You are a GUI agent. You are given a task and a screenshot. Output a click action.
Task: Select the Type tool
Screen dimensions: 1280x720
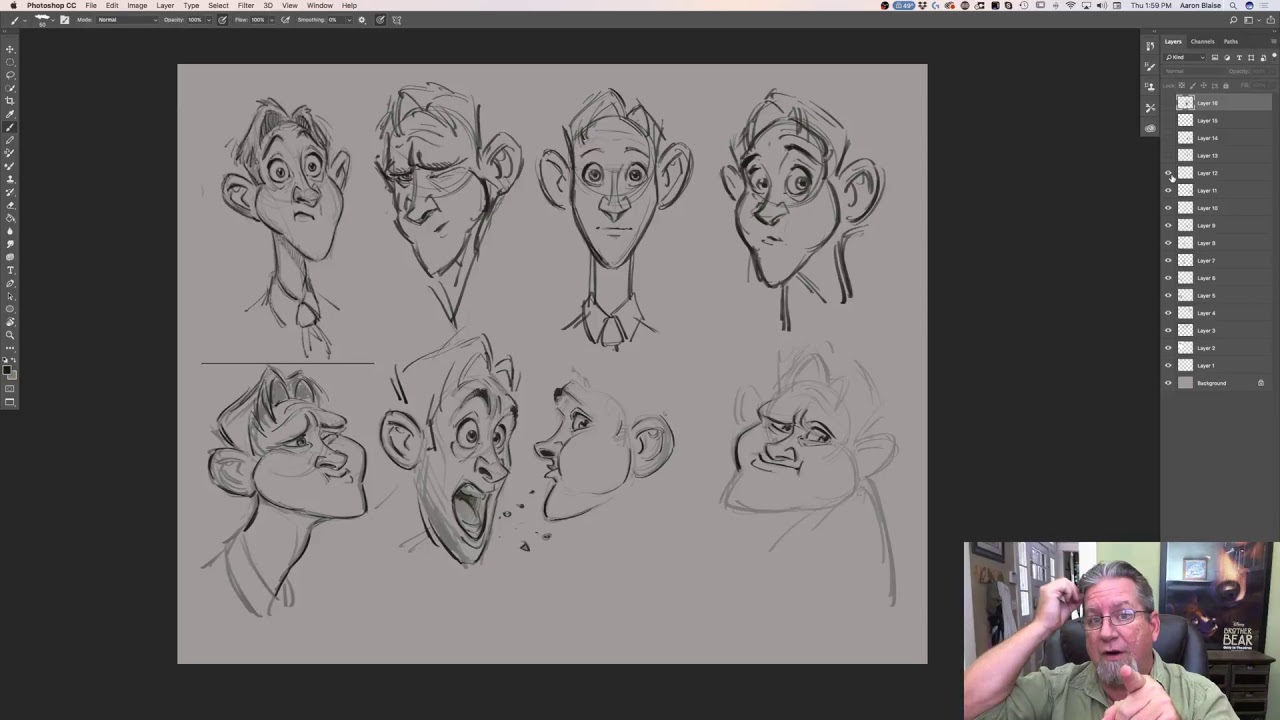tap(10, 269)
